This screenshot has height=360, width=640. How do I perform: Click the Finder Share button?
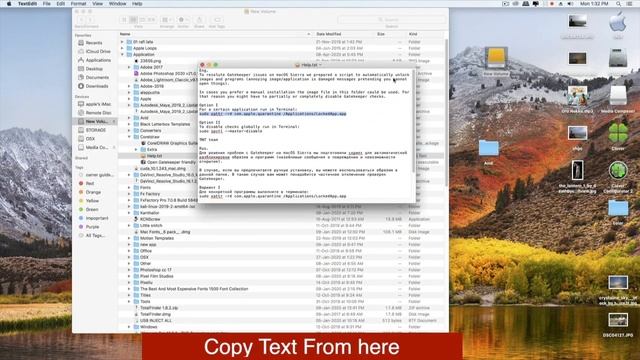click(199, 20)
